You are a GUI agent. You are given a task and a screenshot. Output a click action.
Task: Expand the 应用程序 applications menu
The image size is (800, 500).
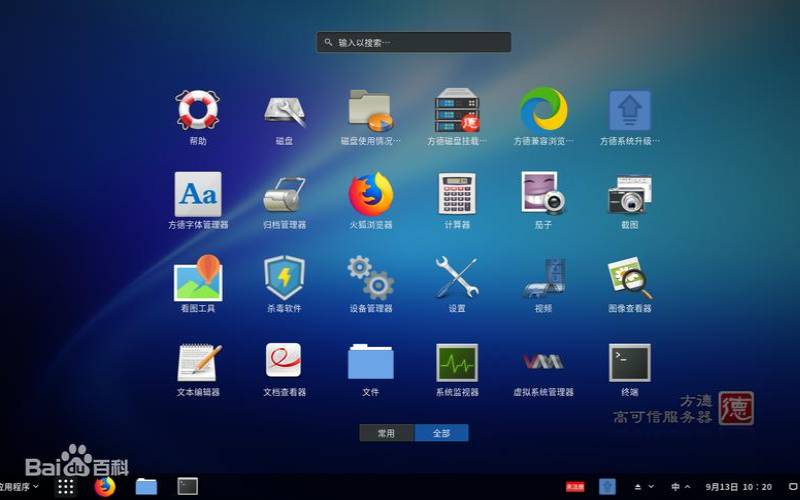(x=20, y=486)
